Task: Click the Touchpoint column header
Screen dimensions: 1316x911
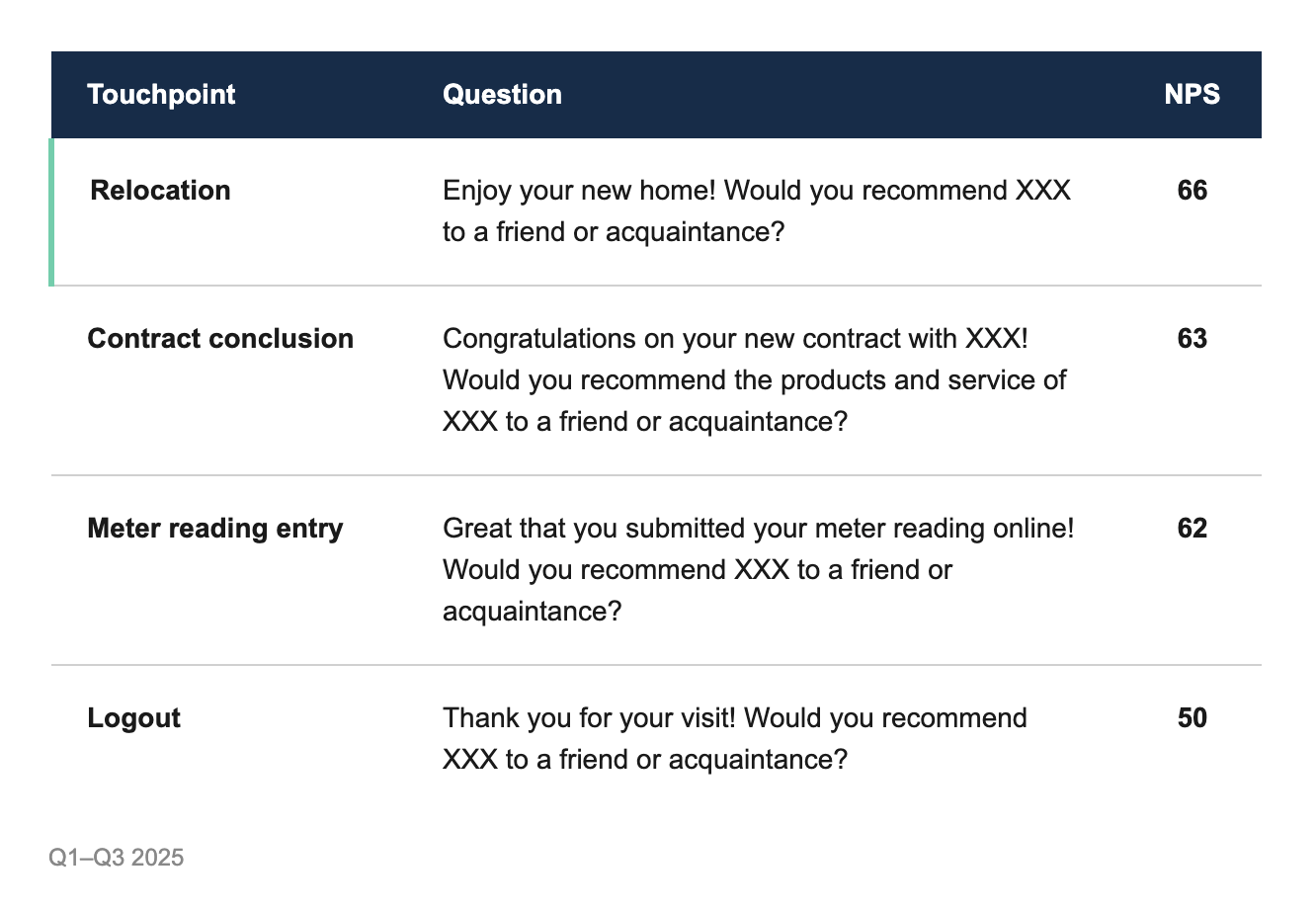Action: coord(161,95)
